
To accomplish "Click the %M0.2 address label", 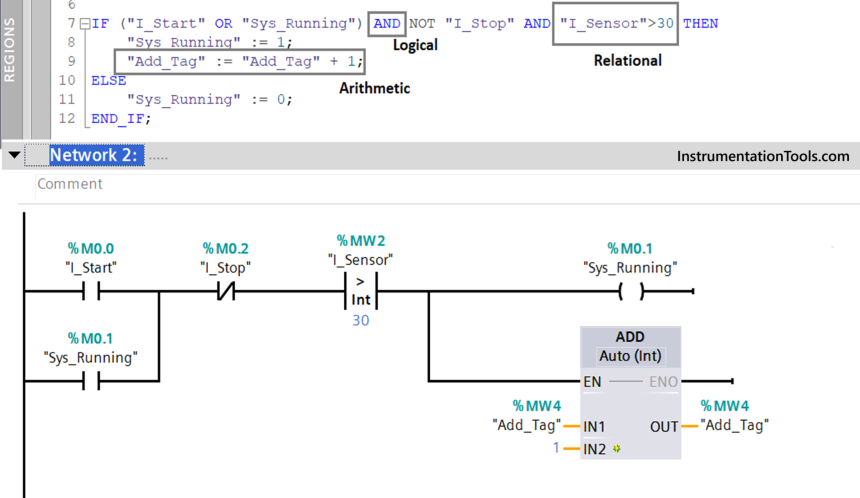I will coord(225,248).
